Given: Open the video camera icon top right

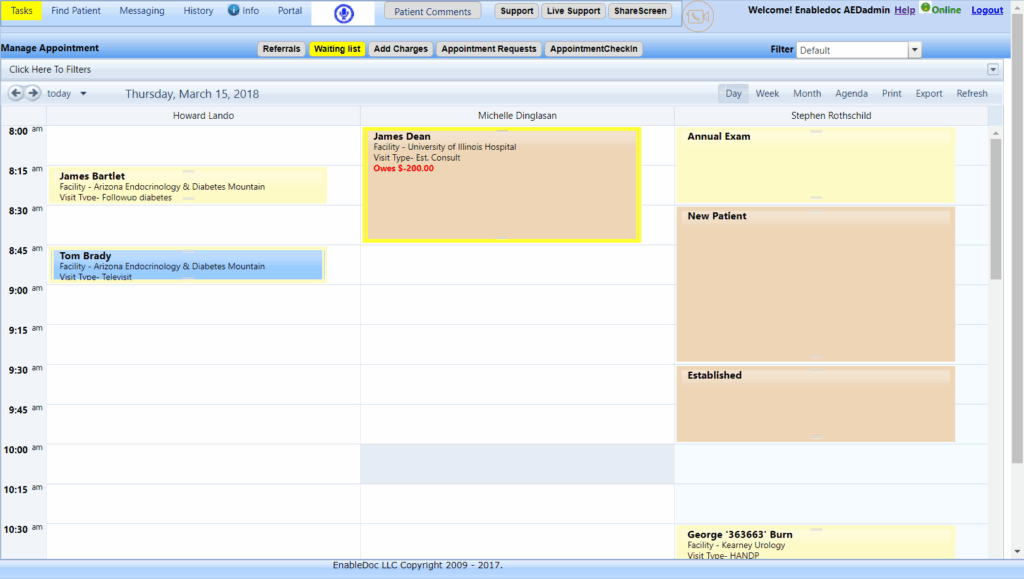Looking at the screenshot, I should click(x=698, y=17).
